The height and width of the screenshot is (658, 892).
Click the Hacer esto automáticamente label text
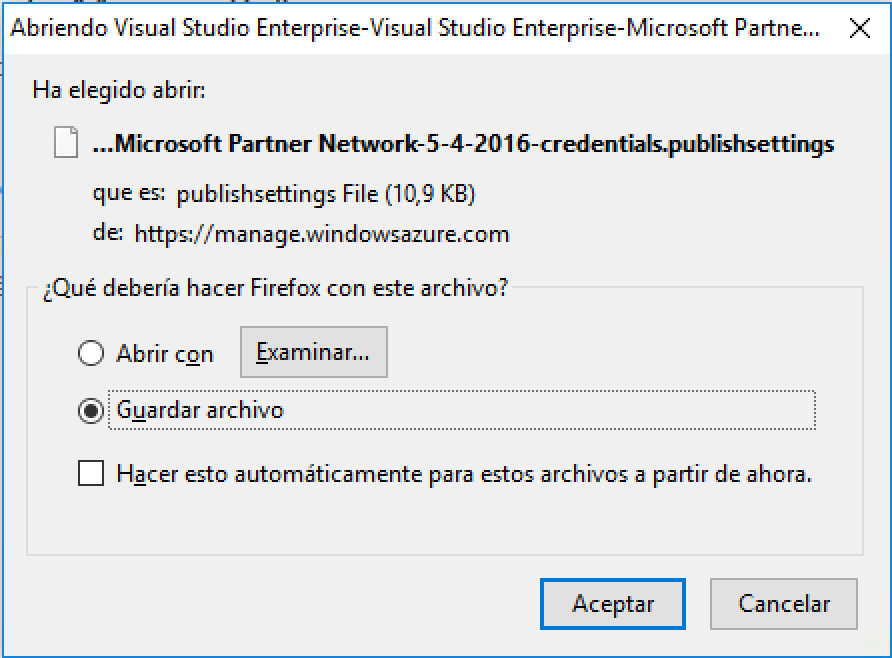point(464,474)
